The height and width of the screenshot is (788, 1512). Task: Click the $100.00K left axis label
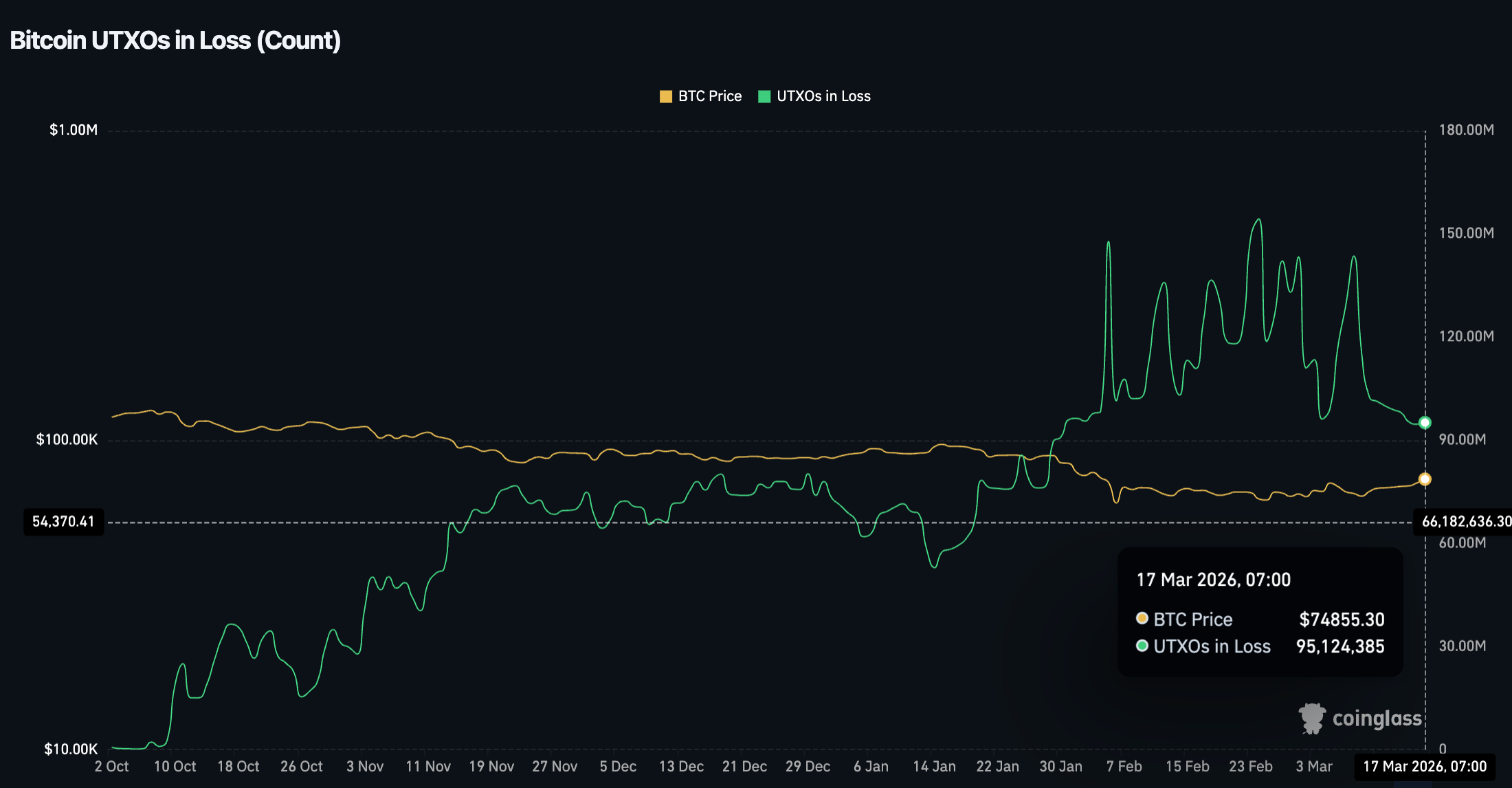click(x=67, y=439)
